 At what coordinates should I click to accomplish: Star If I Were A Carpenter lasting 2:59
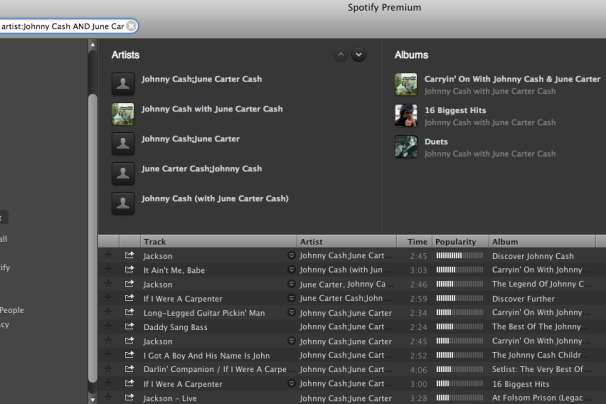[x=109, y=298]
